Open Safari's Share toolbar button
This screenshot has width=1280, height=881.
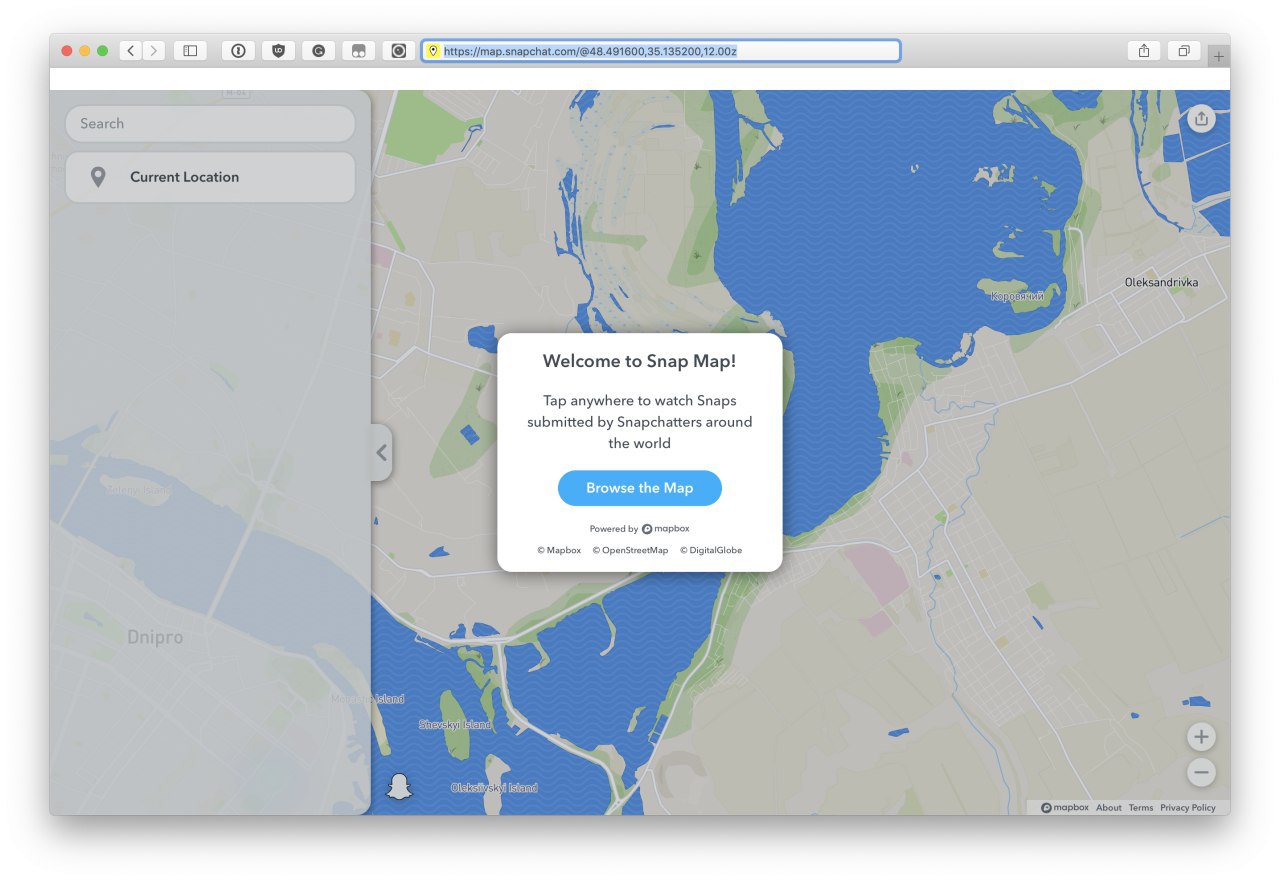pos(1143,51)
